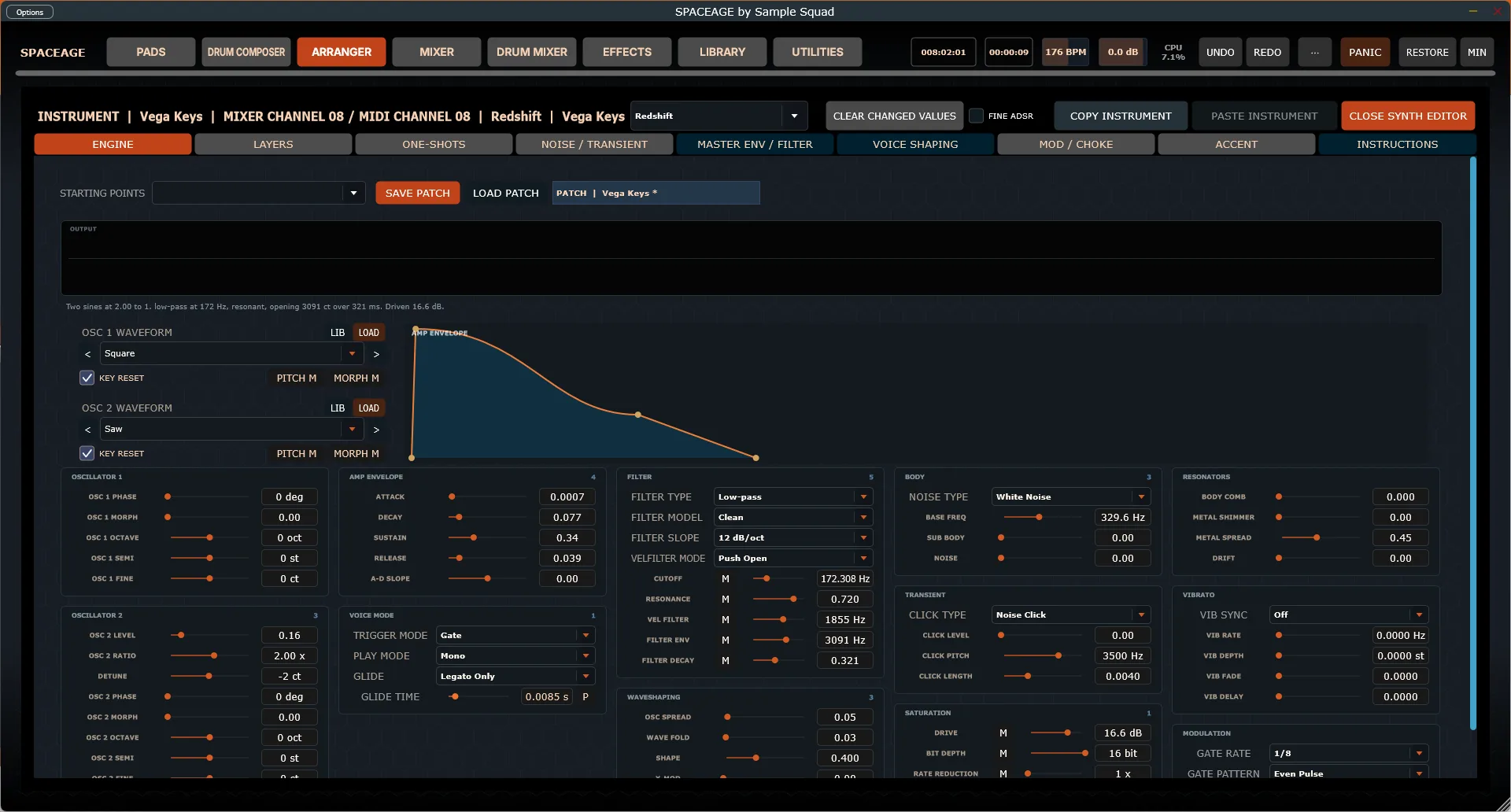Open the Trigger Mode Gate dropdown
Screen dimensions: 1511x812
[x=516, y=636]
